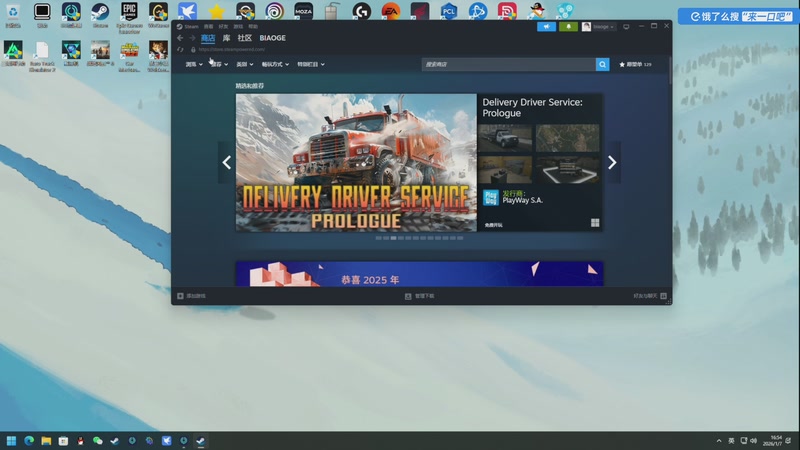
Task: Launch Epic Games Launcher from desktop
Action: point(129,17)
